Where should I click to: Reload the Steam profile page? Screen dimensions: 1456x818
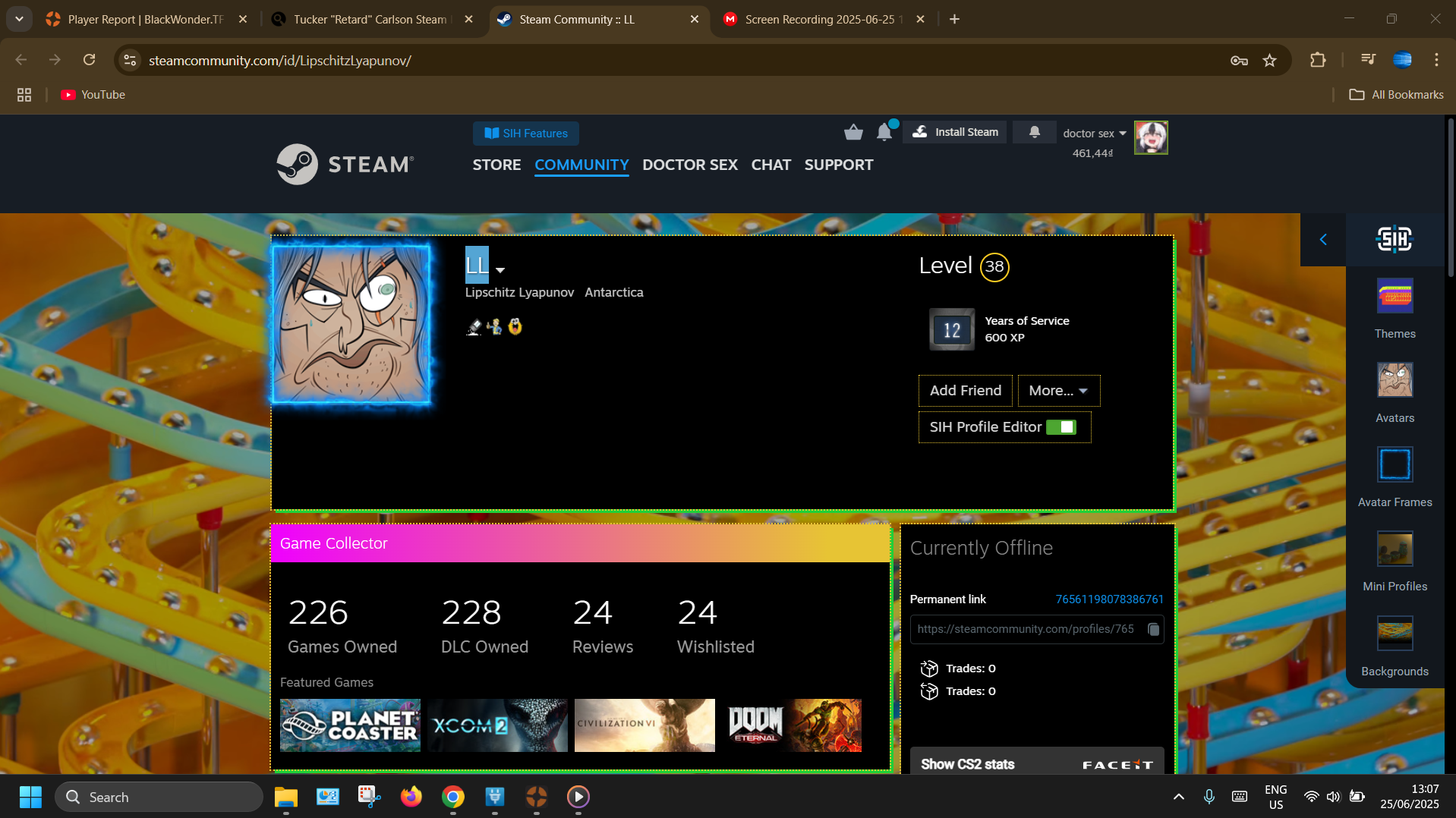click(90, 60)
